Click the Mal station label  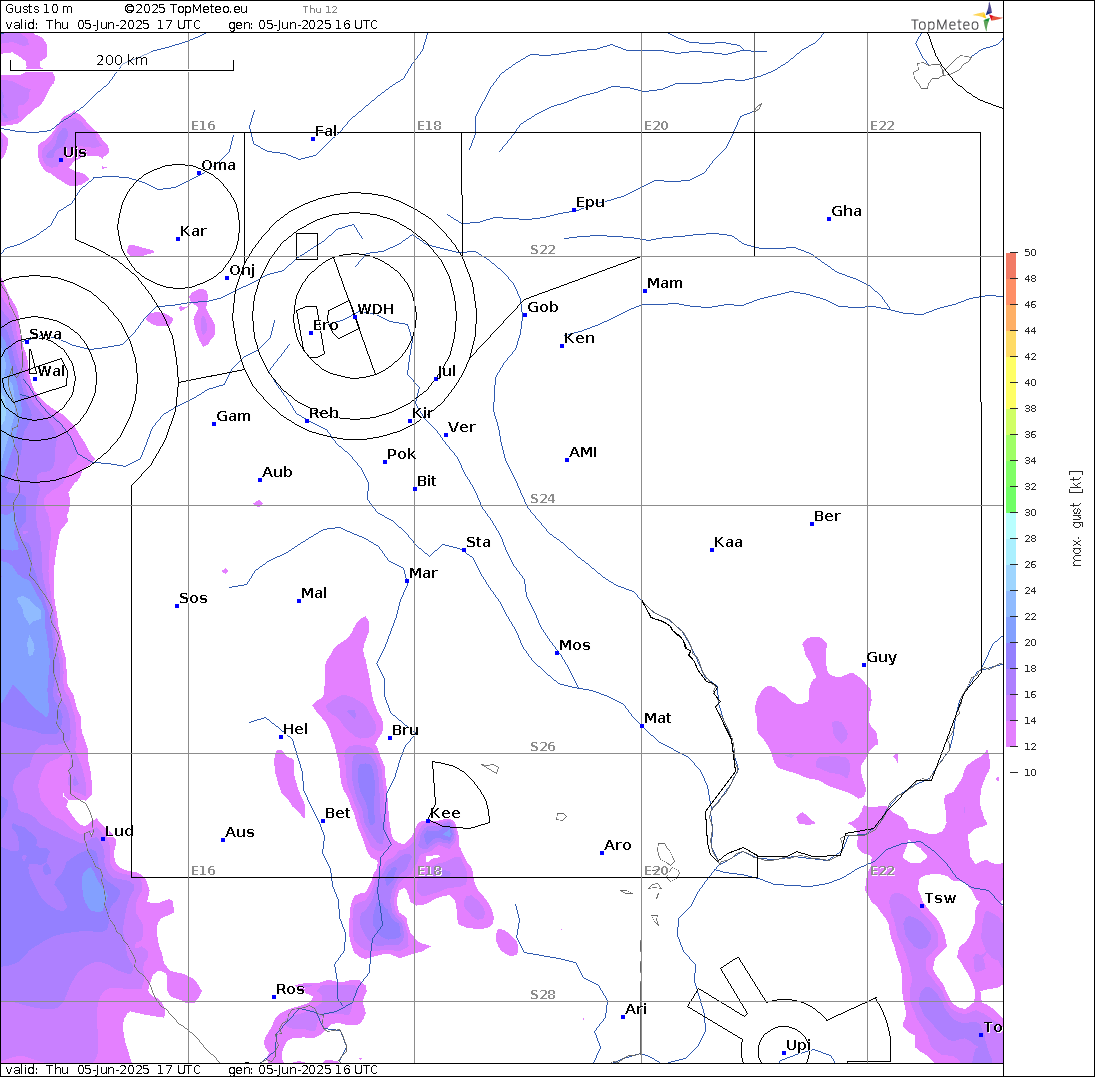click(x=314, y=593)
